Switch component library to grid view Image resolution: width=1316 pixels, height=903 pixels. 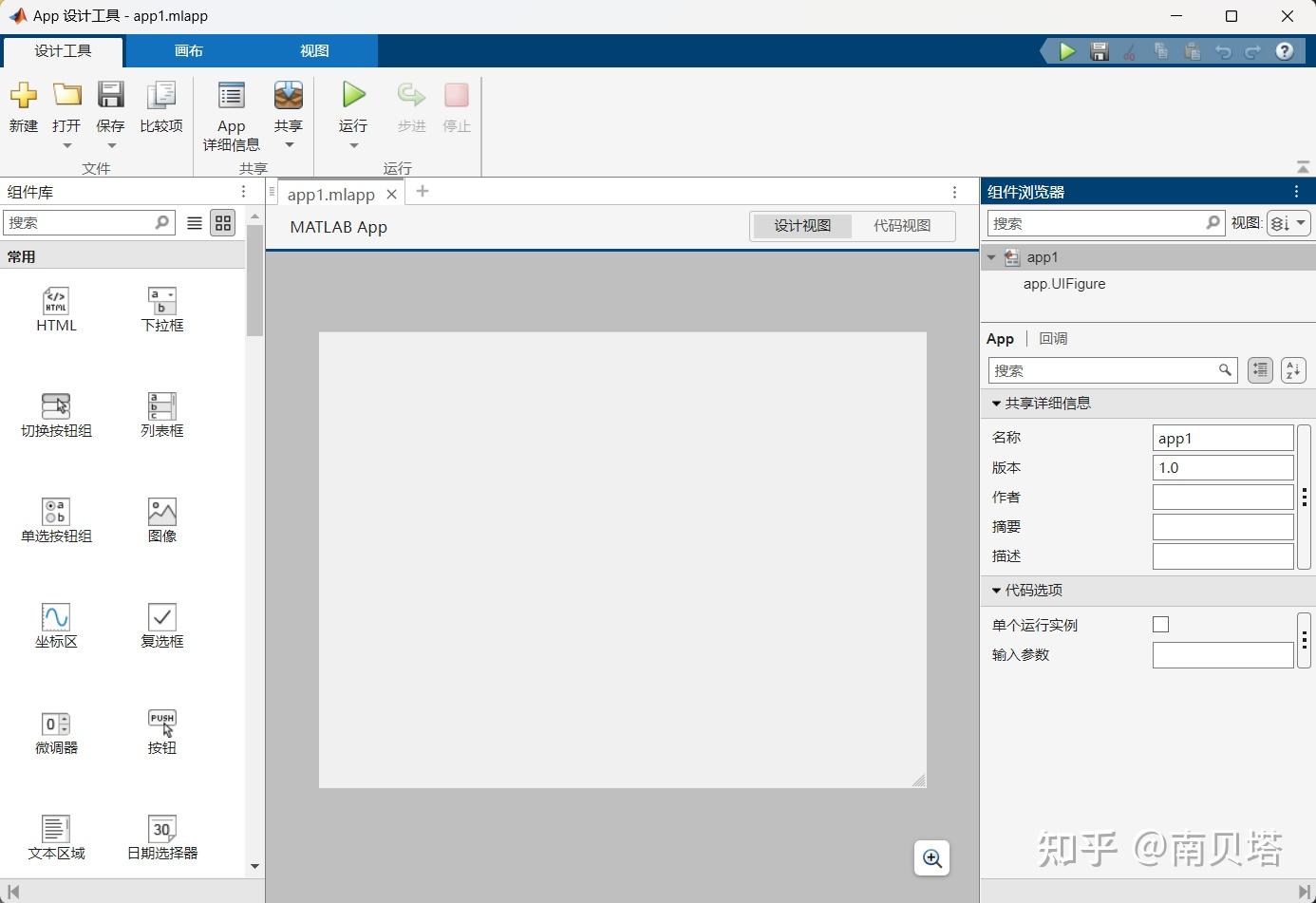tap(223, 222)
